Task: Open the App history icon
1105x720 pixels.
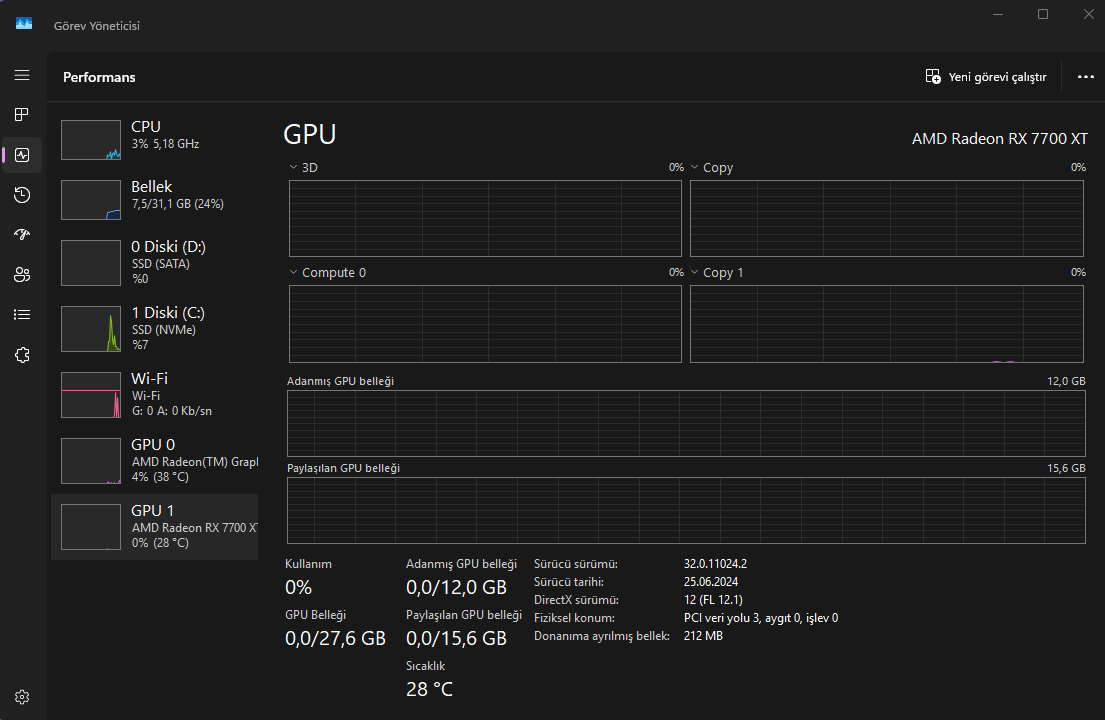Action: tap(22, 195)
